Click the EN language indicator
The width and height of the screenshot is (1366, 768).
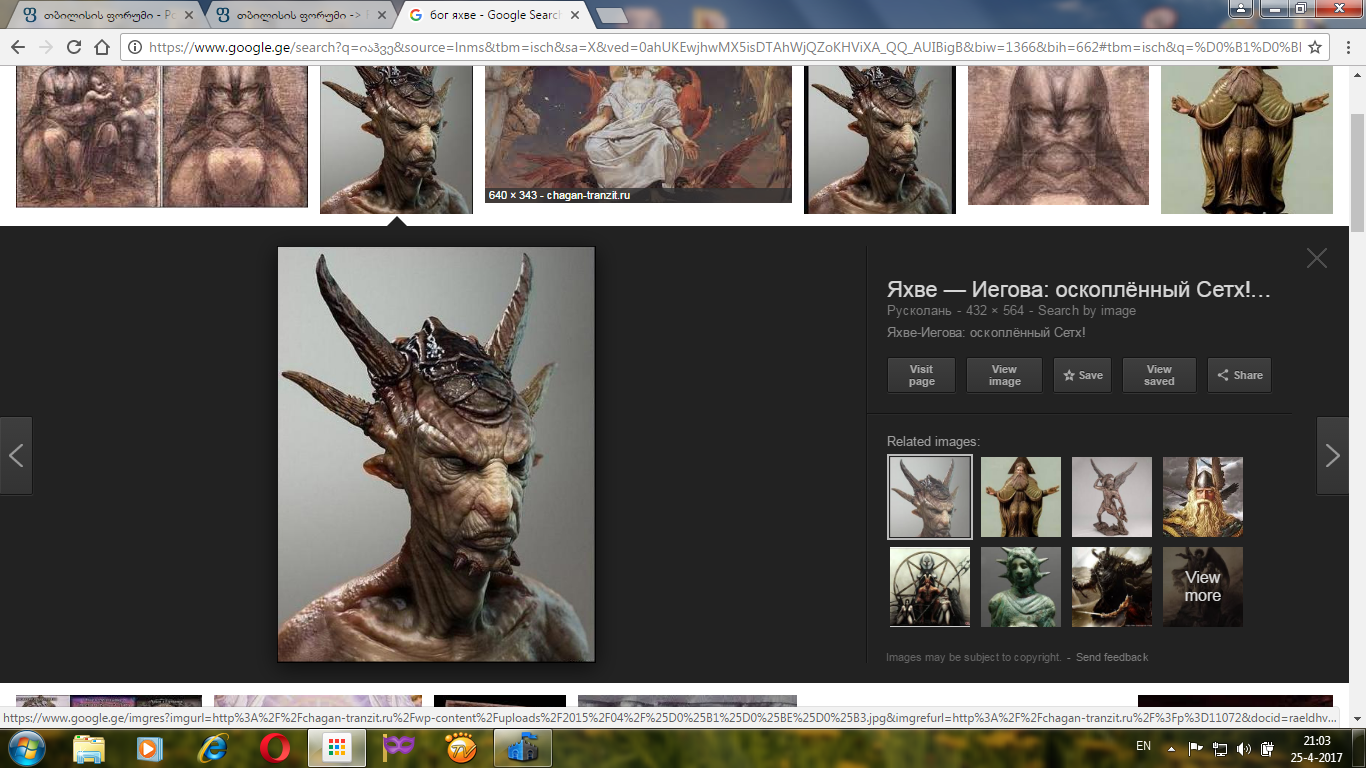(x=1144, y=747)
